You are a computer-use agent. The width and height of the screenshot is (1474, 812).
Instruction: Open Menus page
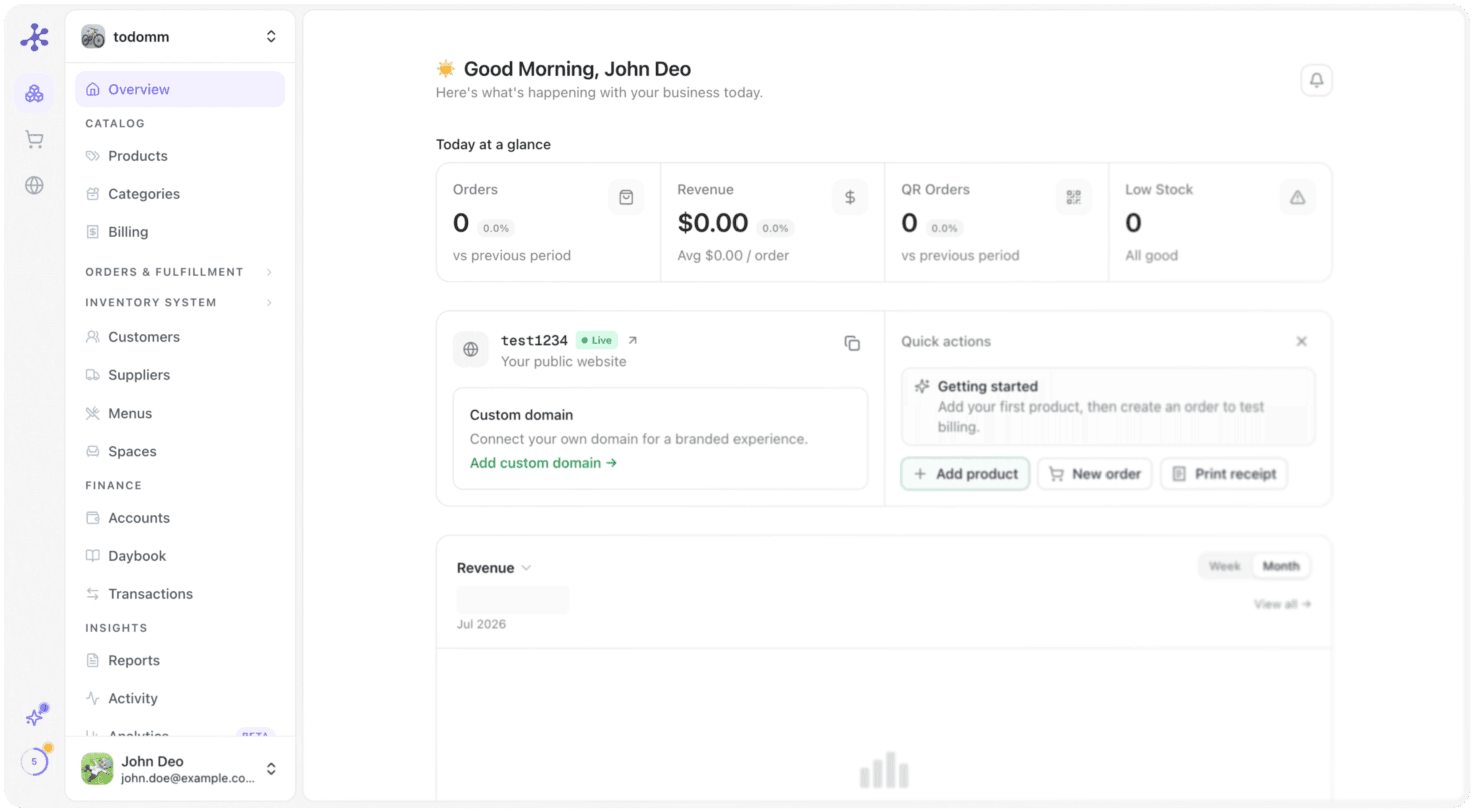pyautogui.click(x=180, y=413)
